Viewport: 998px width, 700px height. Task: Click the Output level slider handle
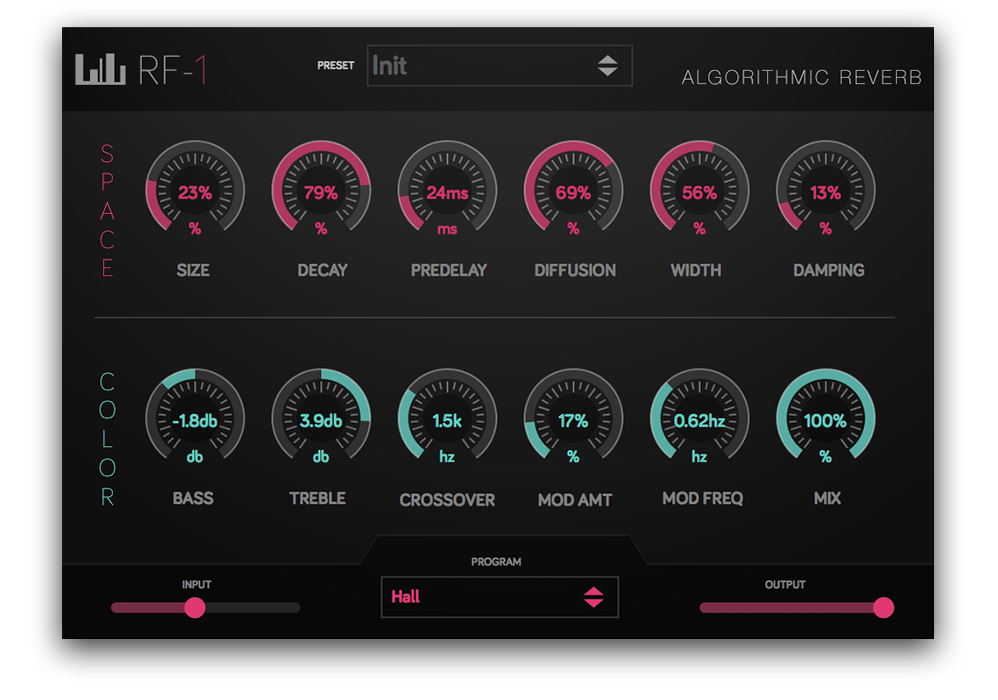[x=883, y=608]
